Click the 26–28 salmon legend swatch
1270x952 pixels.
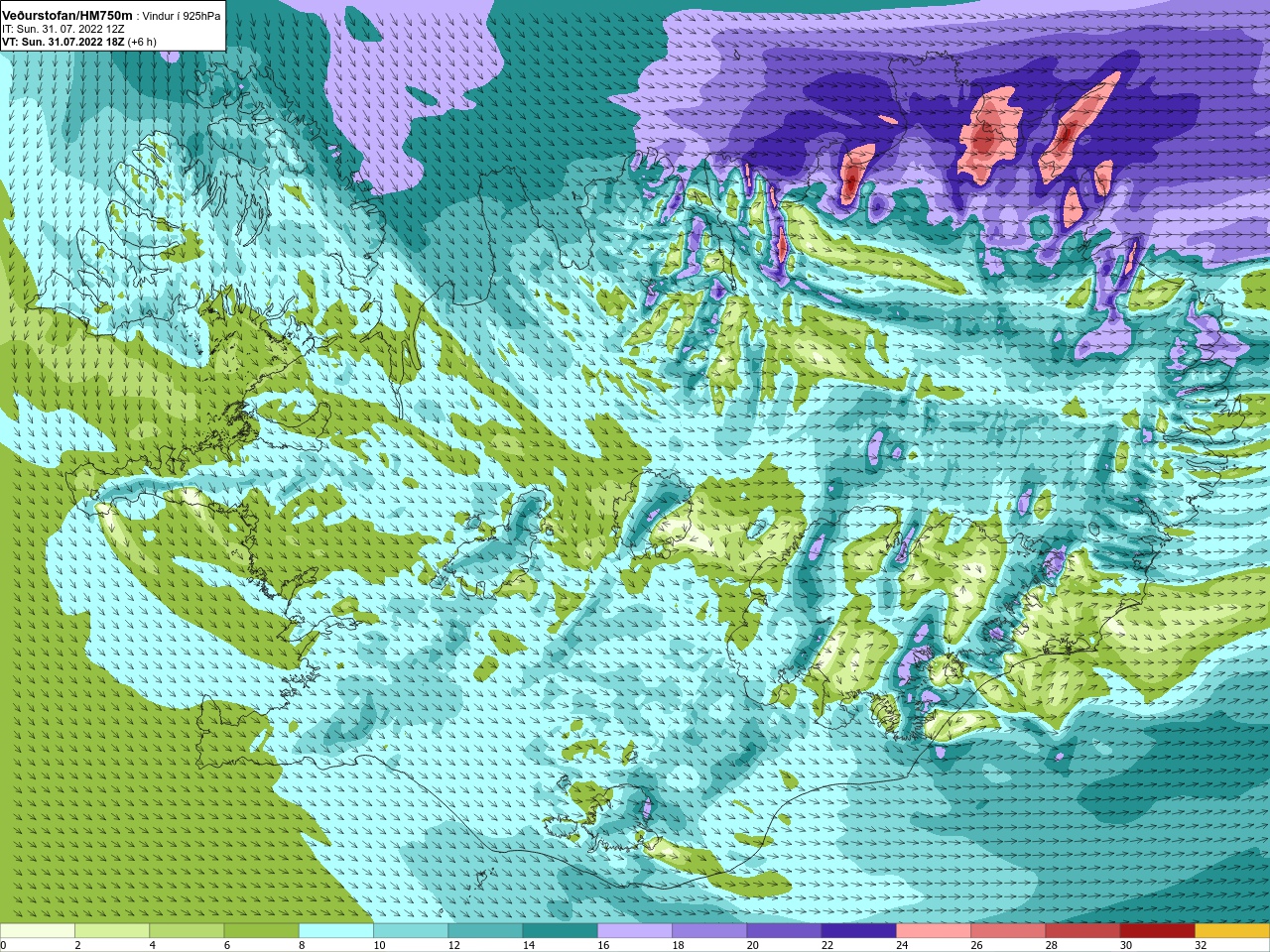point(1008,930)
